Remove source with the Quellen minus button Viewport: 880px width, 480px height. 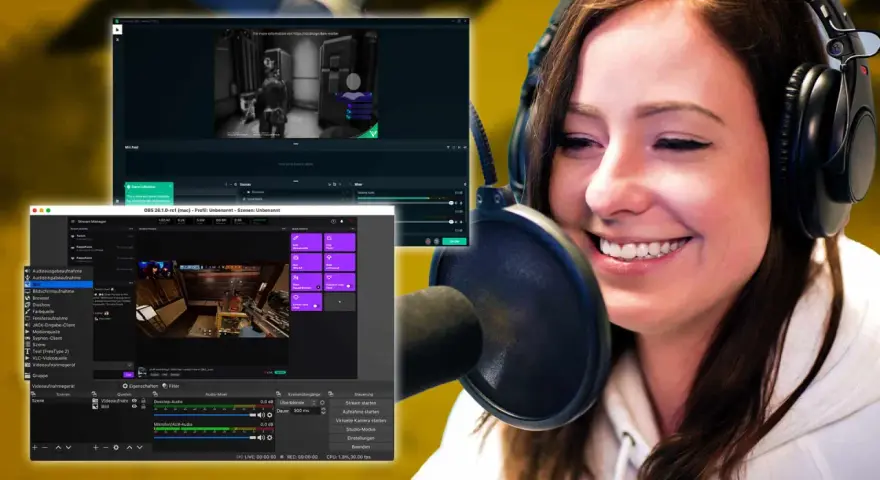pyautogui.click(x=106, y=447)
